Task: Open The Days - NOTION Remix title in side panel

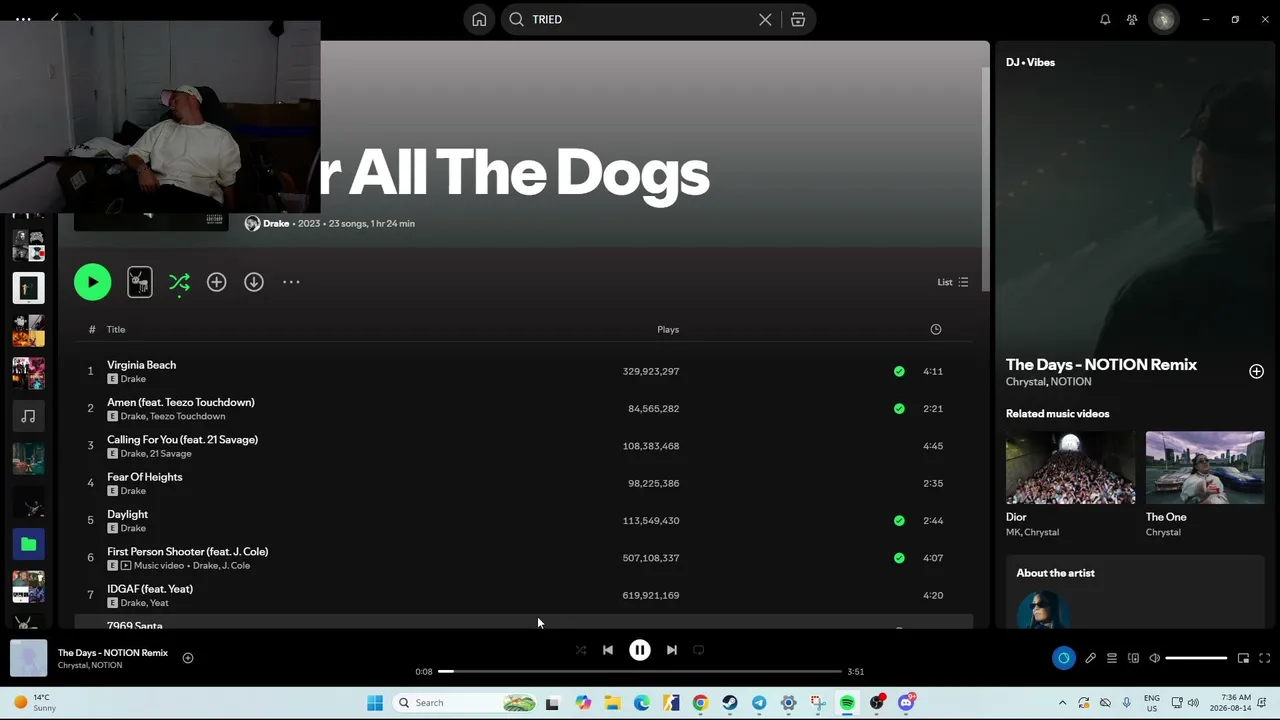Action: [x=1101, y=365]
